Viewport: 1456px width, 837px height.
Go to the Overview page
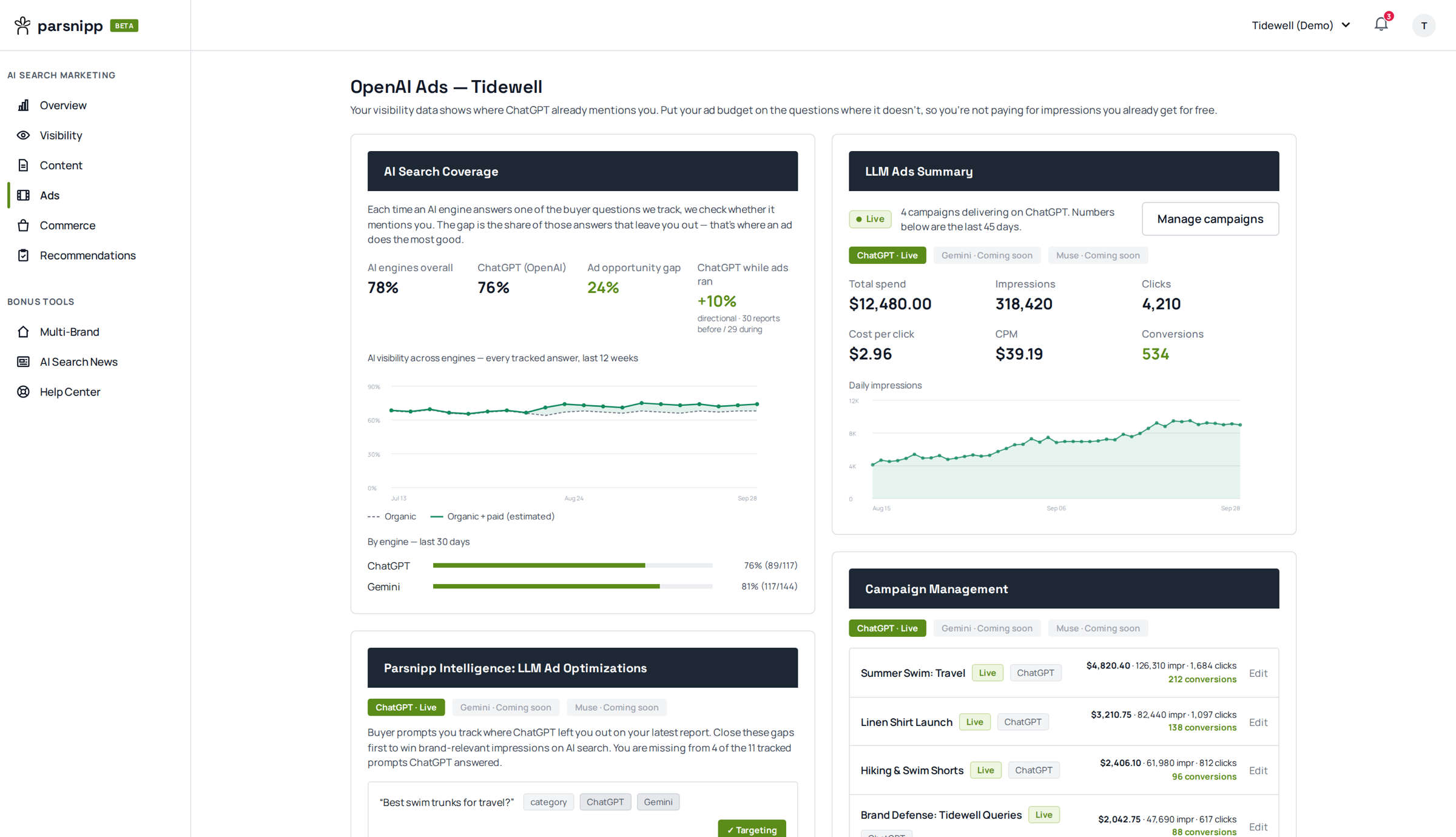pyautogui.click(x=63, y=106)
